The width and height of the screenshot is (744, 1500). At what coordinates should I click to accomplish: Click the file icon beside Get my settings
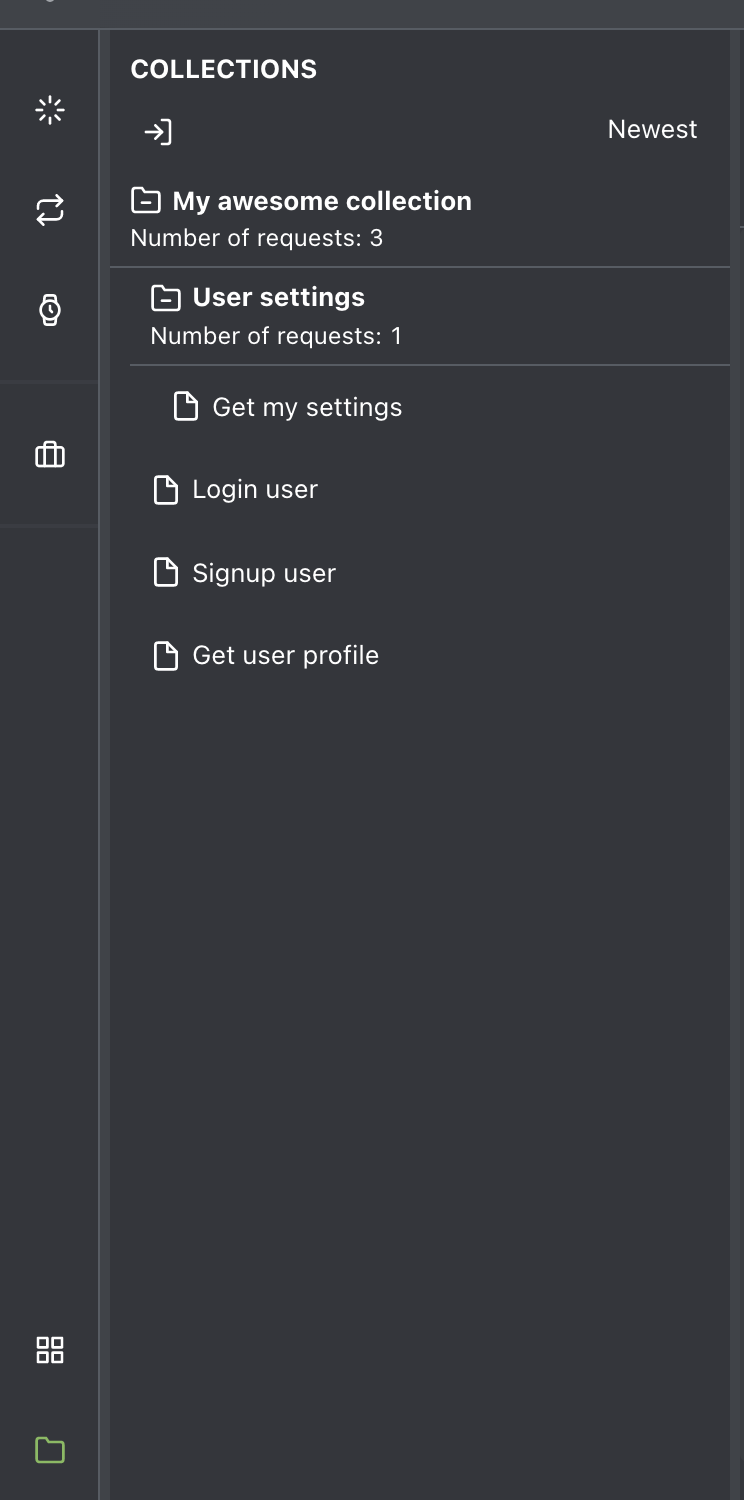(x=185, y=407)
